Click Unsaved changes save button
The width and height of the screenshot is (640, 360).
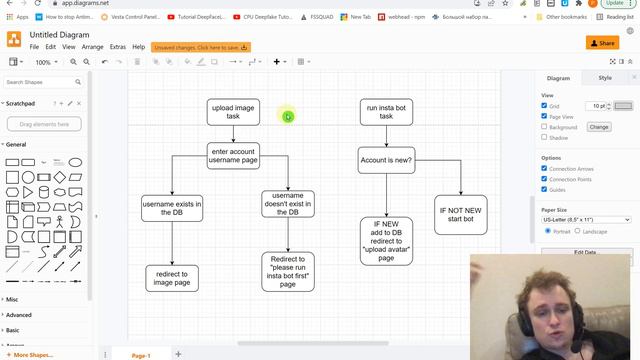click(x=201, y=47)
